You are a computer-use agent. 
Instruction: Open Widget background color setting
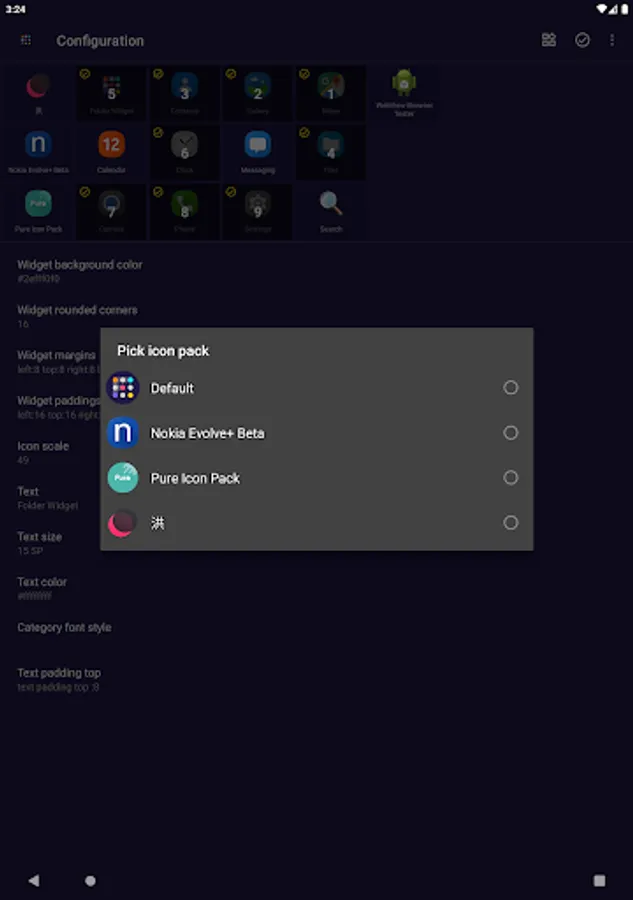[316, 271]
